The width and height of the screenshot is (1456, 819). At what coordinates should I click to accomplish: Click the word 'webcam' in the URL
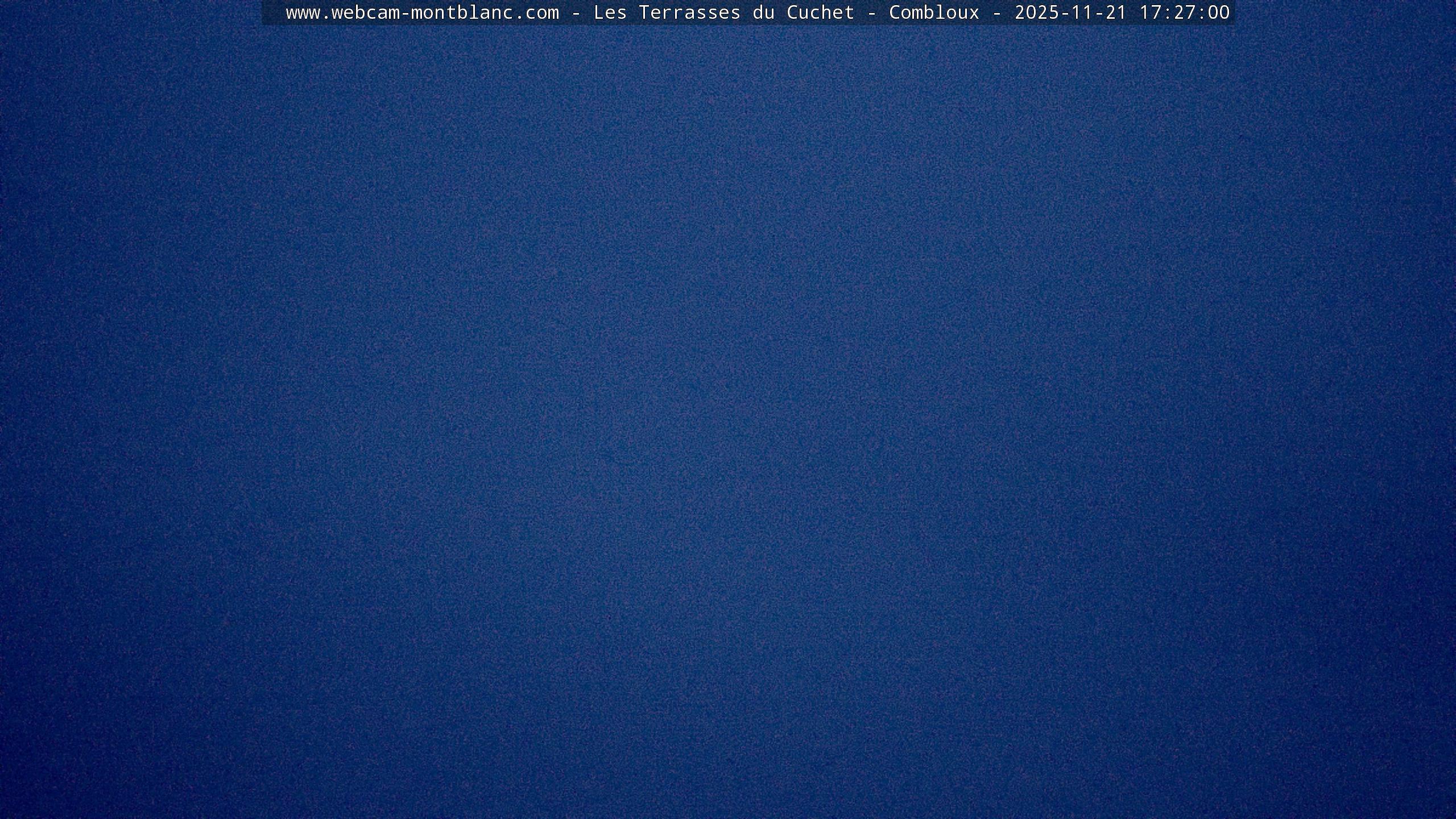(x=365, y=13)
